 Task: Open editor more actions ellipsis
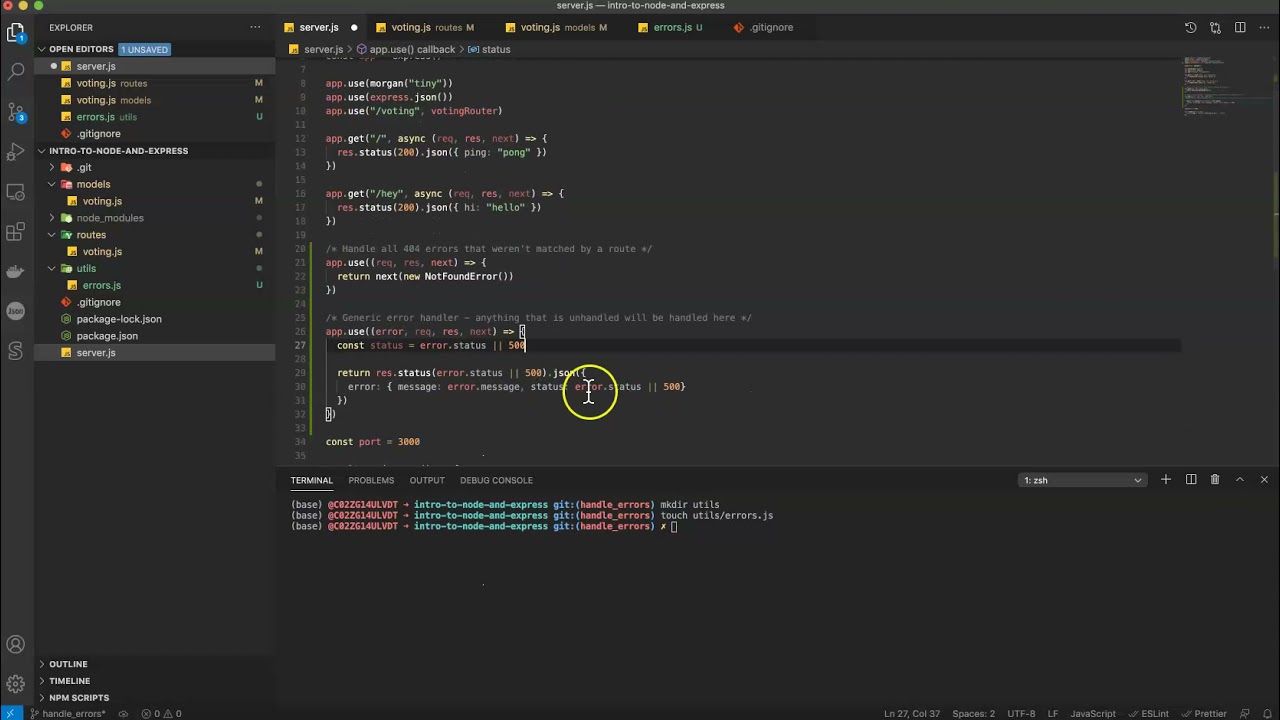(x=1264, y=27)
